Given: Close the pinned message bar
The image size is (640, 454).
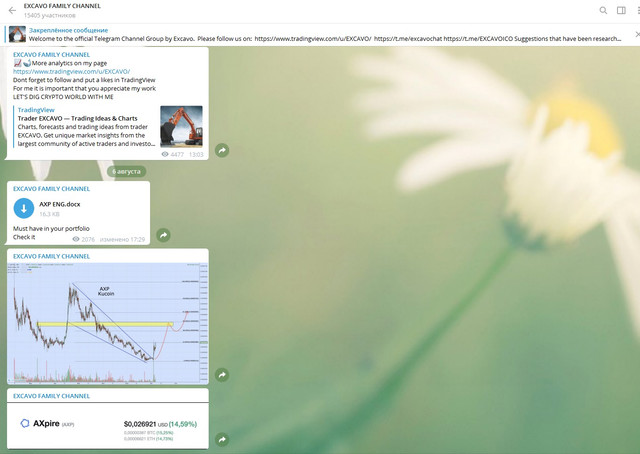Looking at the screenshot, I should tap(637, 34).
